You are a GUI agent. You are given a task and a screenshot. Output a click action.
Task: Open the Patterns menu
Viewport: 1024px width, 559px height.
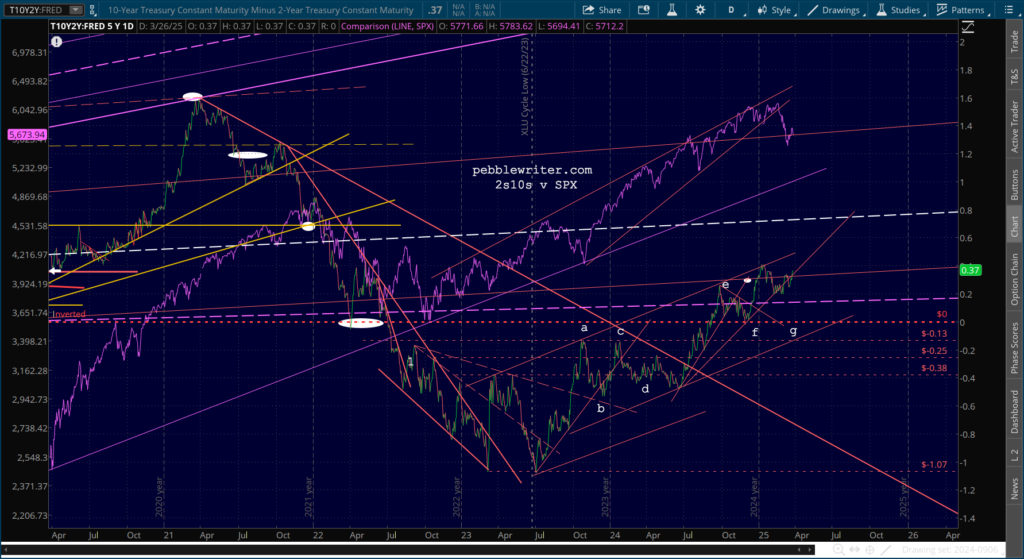pos(961,10)
